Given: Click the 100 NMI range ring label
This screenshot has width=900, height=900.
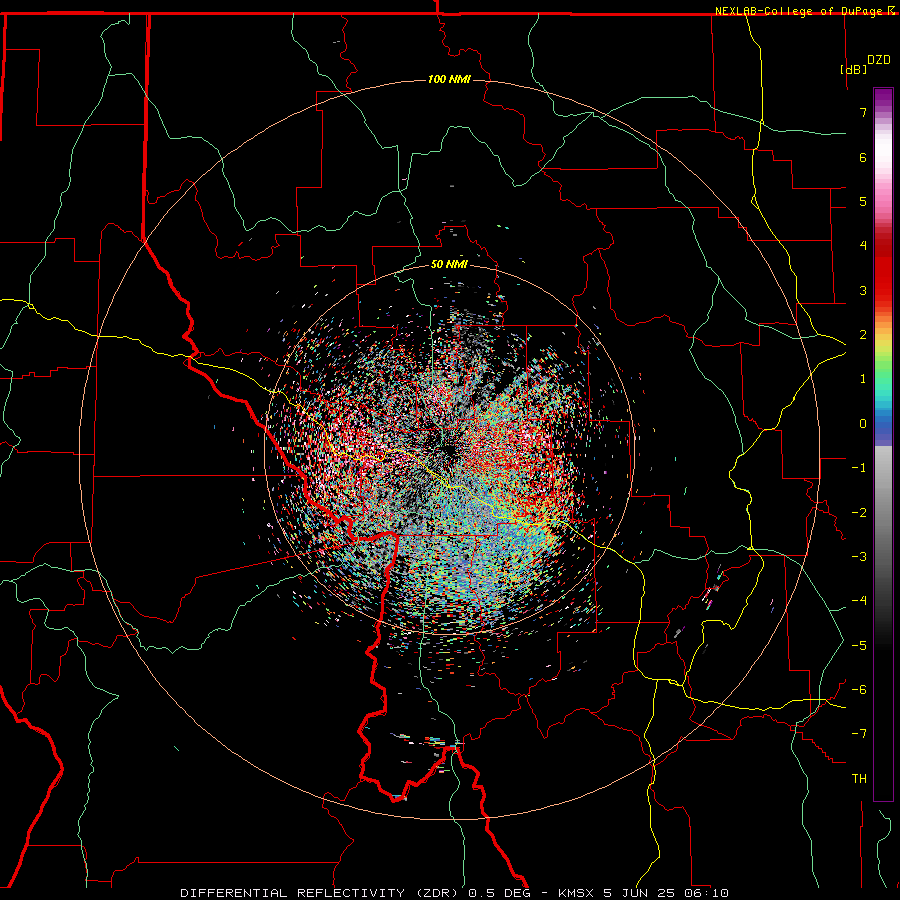Looking at the screenshot, I should click(449, 79).
